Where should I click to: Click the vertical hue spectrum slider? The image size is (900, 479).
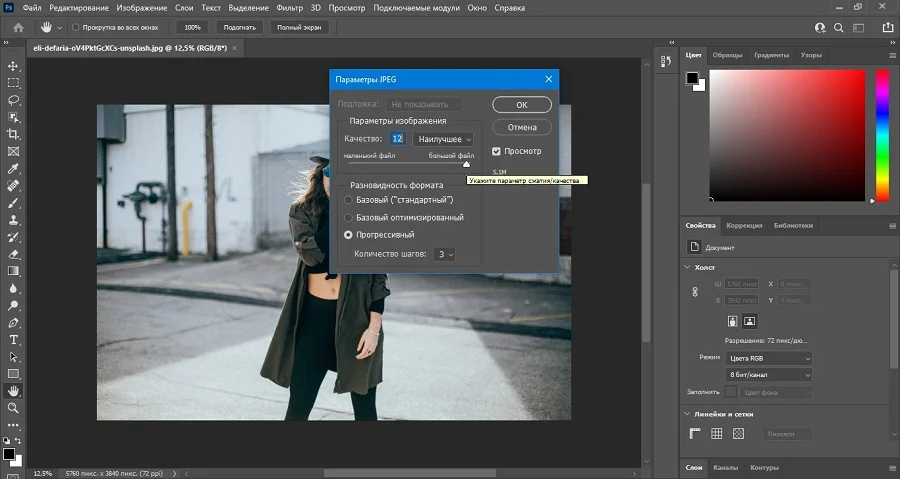click(x=882, y=135)
